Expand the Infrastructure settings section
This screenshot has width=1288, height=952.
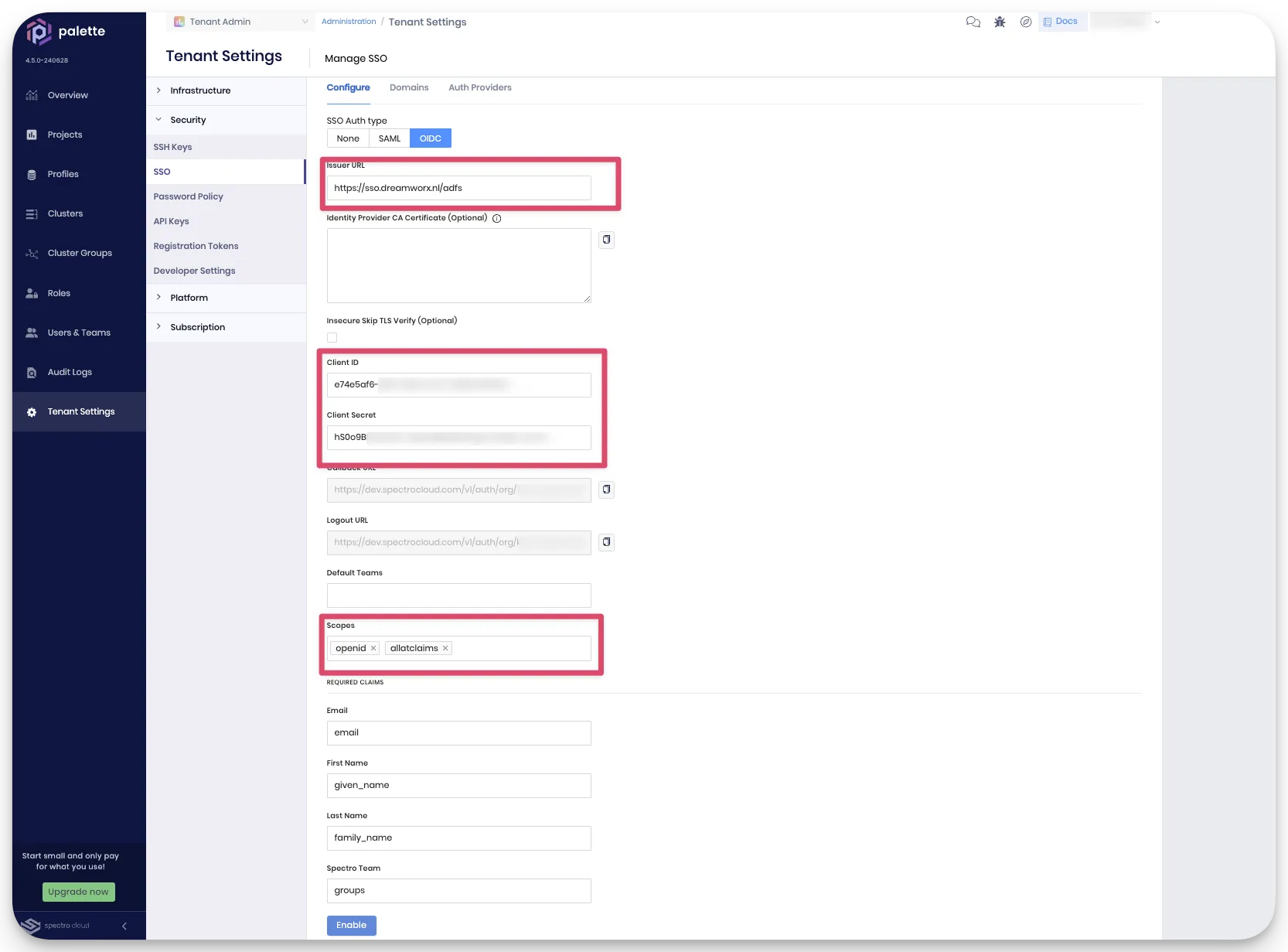[200, 90]
